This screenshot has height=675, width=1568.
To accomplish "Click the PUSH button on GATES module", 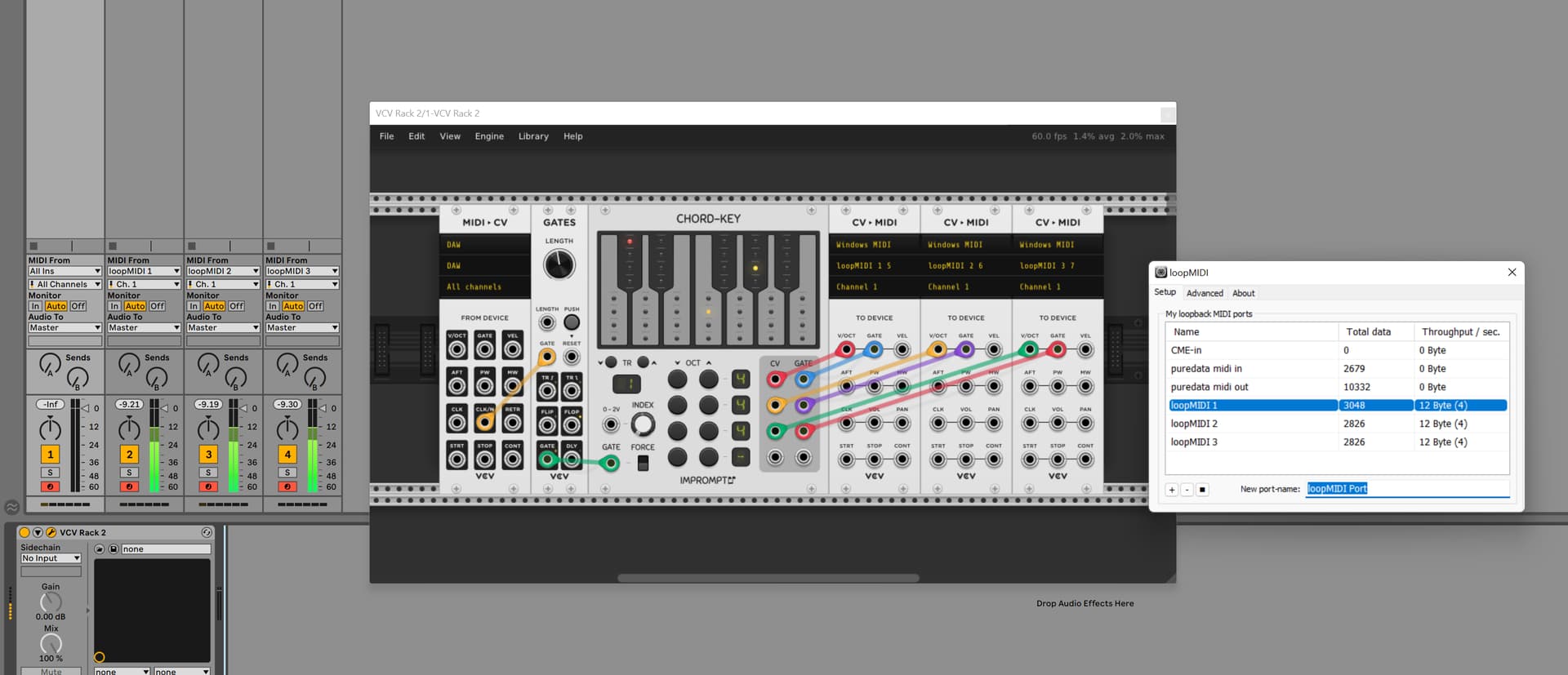I will pyautogui.click(x=572, y=322).
